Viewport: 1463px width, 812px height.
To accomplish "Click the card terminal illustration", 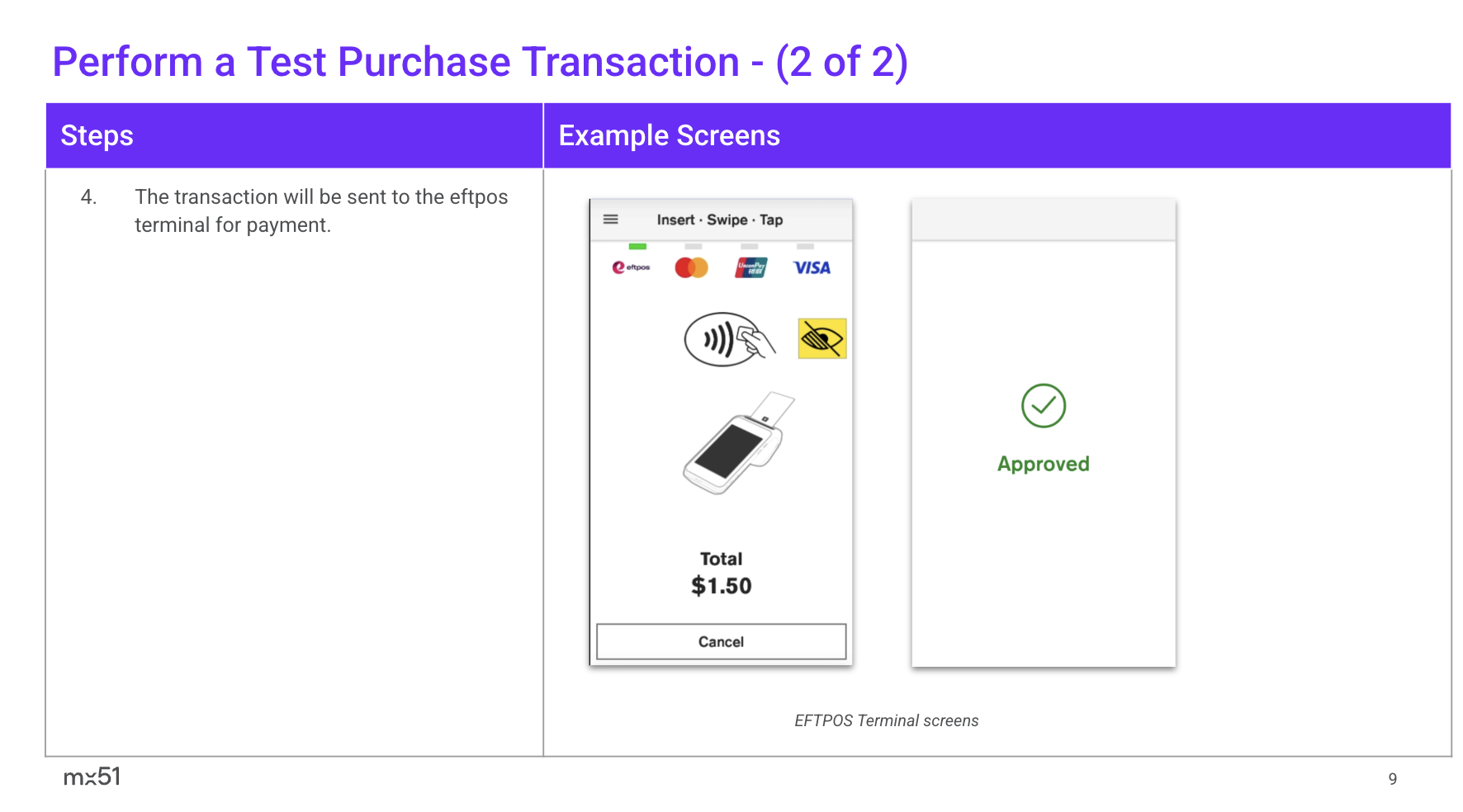I will coord(736,444).
